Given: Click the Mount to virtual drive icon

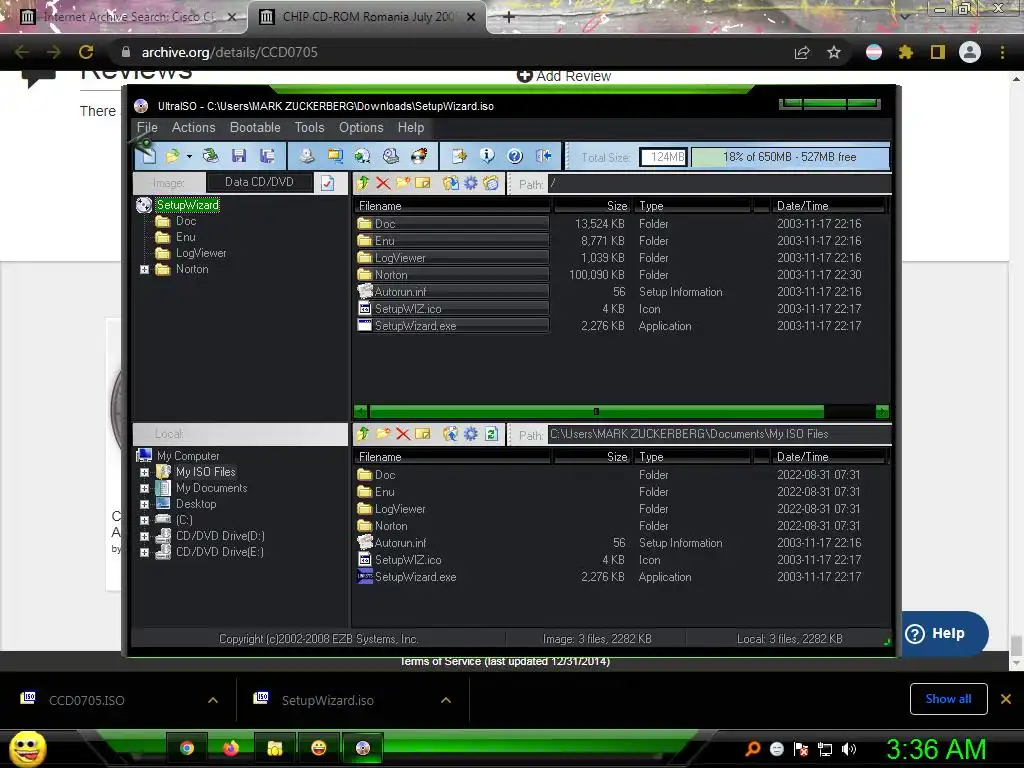Looking at the screenshot, I should (391, 155).
